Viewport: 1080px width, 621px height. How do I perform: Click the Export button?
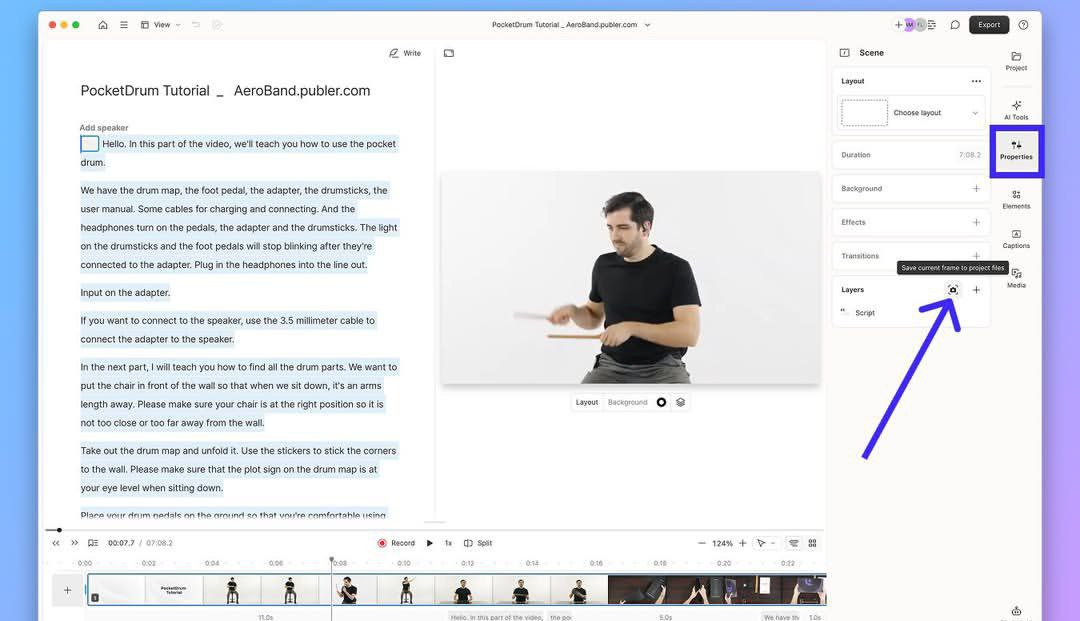988,24
